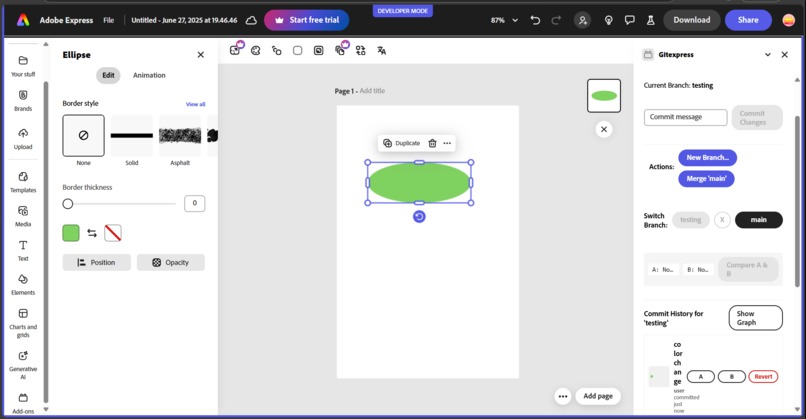806x419 pixels.
Task: Click the Merge 'main' button
Action: (x=706, y=178)
